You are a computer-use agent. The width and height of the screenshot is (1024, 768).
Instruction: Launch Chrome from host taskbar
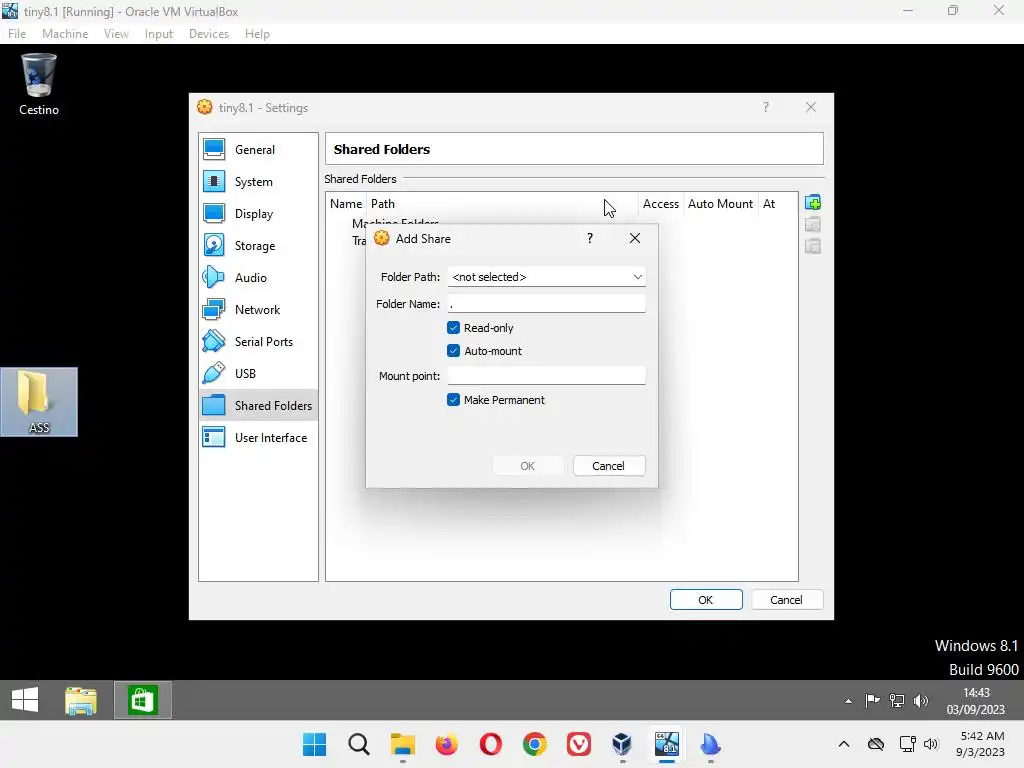(535, 744)
